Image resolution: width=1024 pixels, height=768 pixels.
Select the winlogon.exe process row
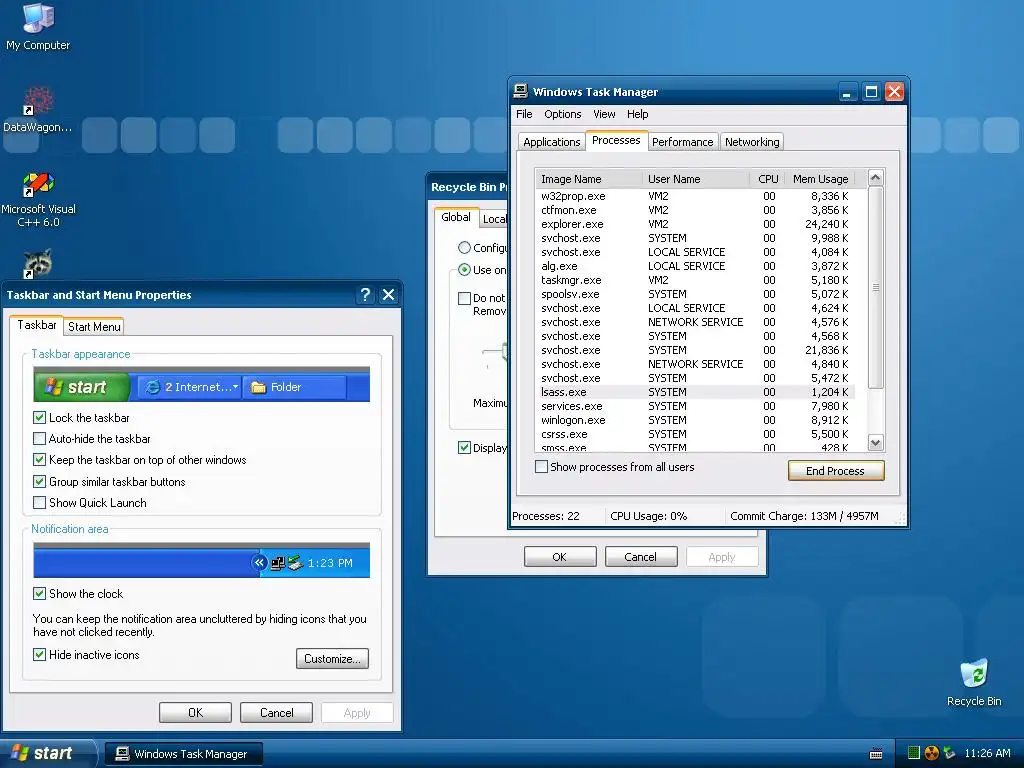(695, 421)
